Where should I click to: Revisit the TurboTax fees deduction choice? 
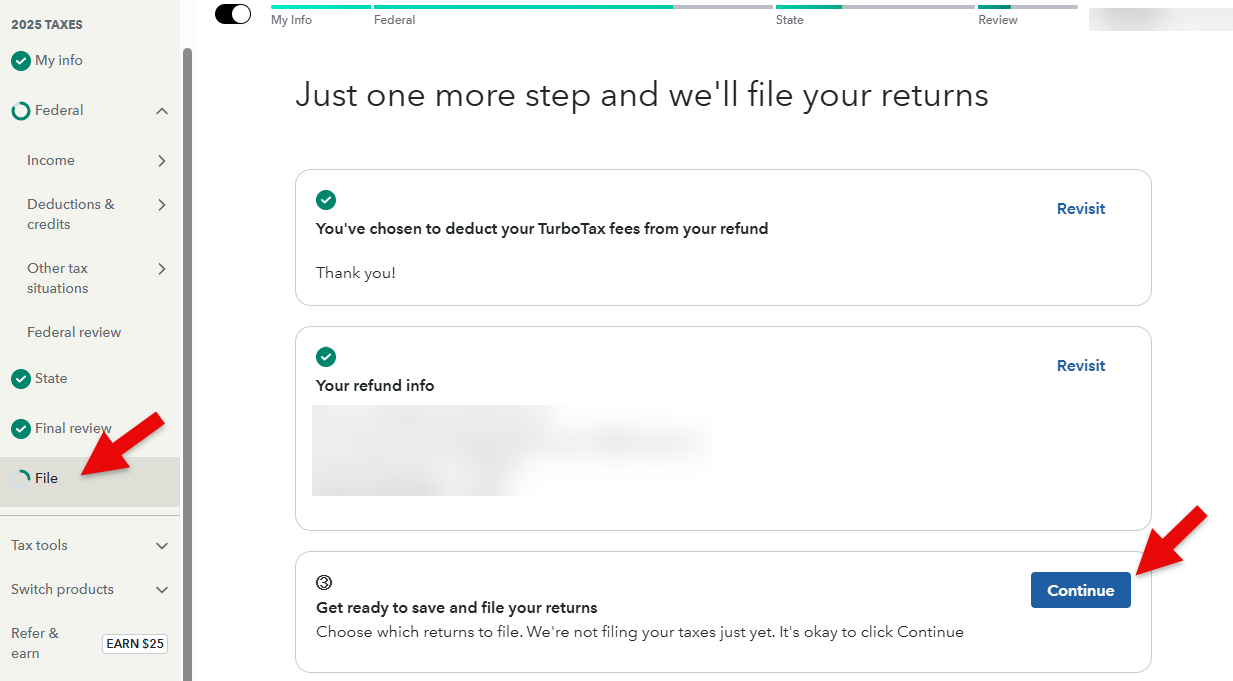tap(1081, 209)
